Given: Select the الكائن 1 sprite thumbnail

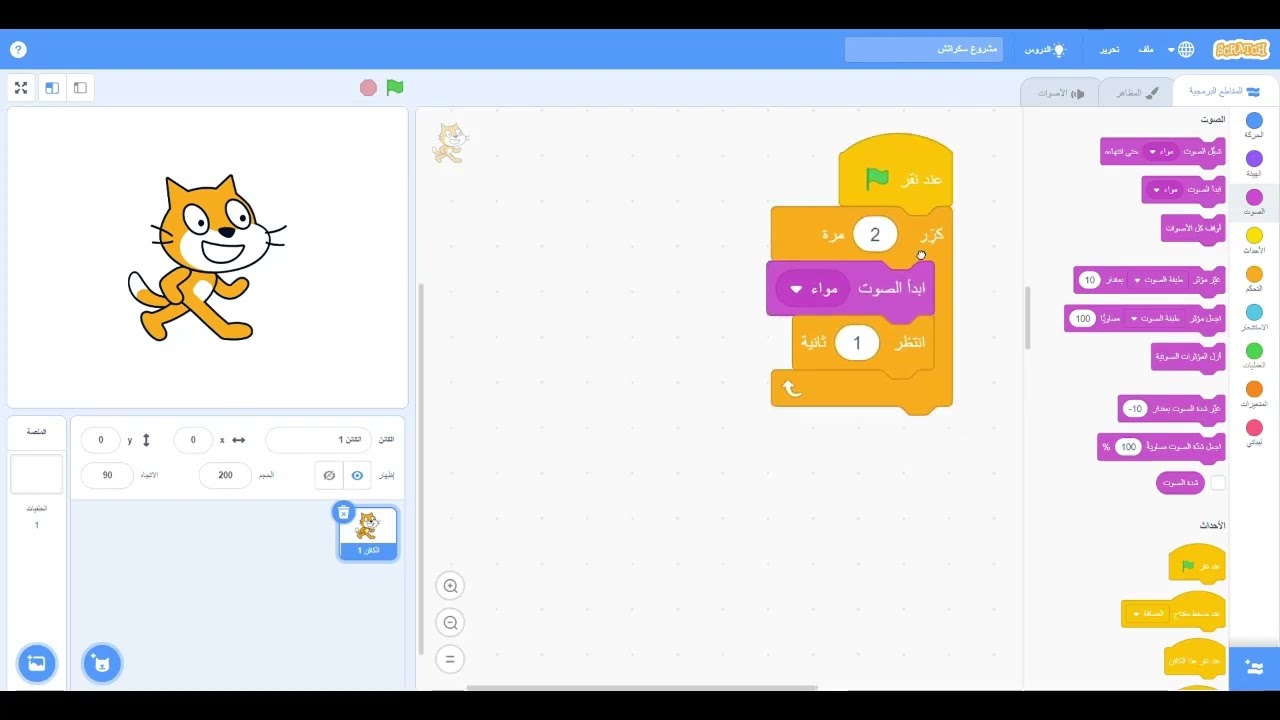Looking at the screenshot, I should (368, 533).
